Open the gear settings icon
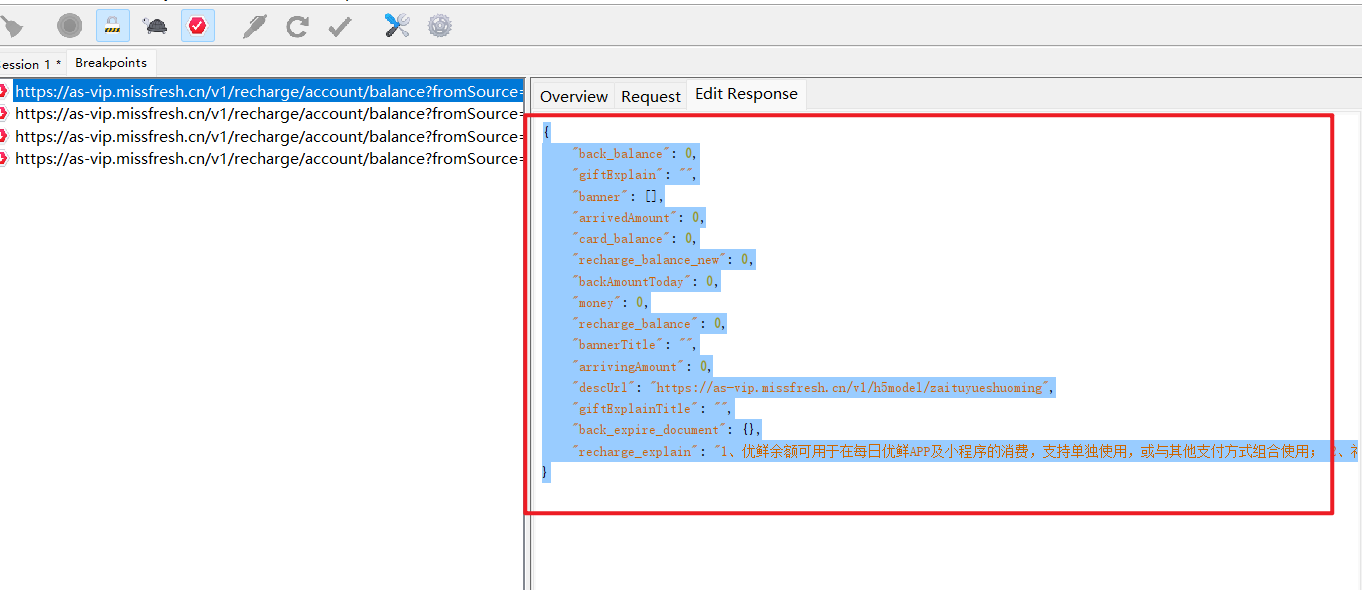The height and width of the screenshot is (590, 1362). pos(439,26)
